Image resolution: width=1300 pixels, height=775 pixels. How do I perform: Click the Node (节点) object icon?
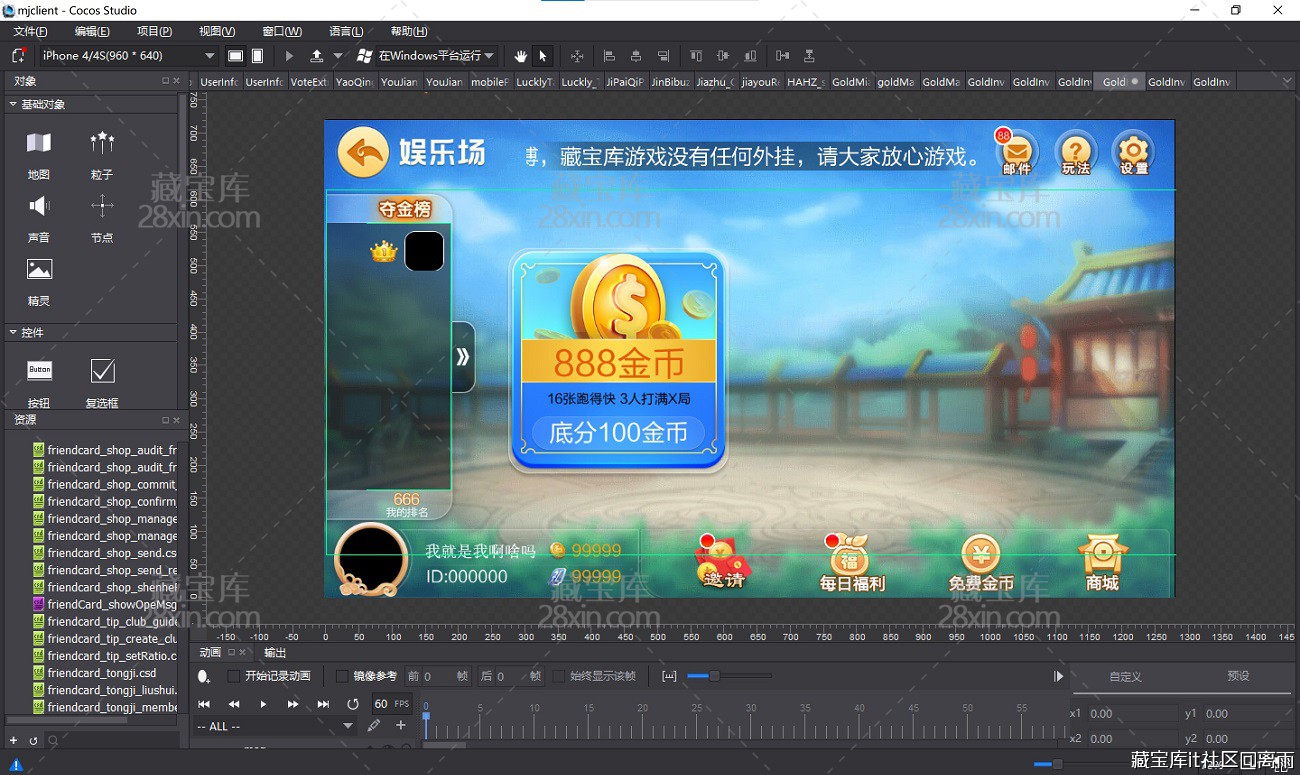pyautogui.click(x=102, y=207)
